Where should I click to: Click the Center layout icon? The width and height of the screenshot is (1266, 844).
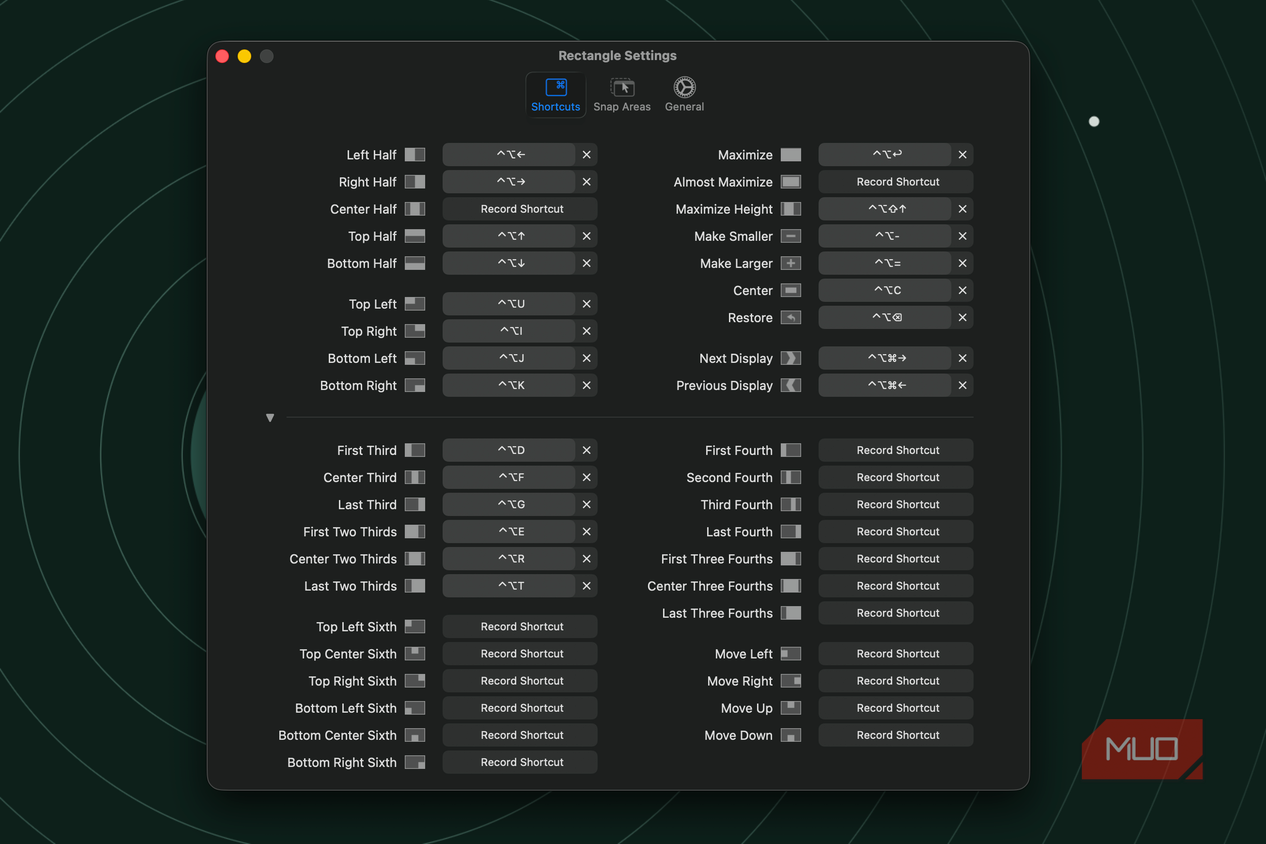point(791,290)
